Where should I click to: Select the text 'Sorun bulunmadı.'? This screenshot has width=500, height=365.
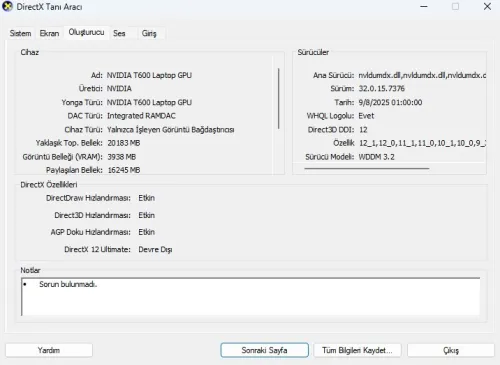[68, 284]
